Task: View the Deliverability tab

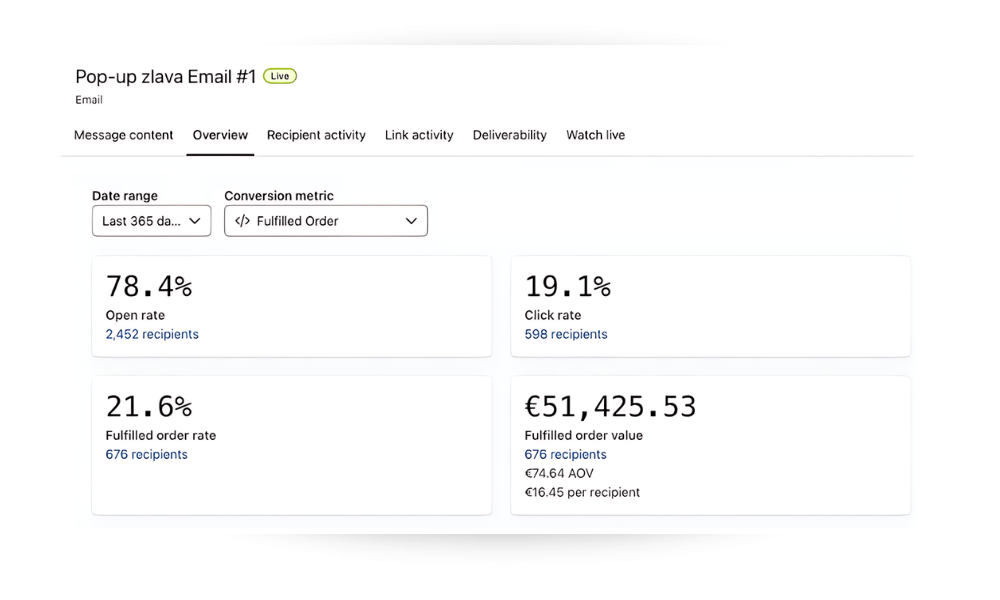Action: pyautogui.click(x=510, y=135)
